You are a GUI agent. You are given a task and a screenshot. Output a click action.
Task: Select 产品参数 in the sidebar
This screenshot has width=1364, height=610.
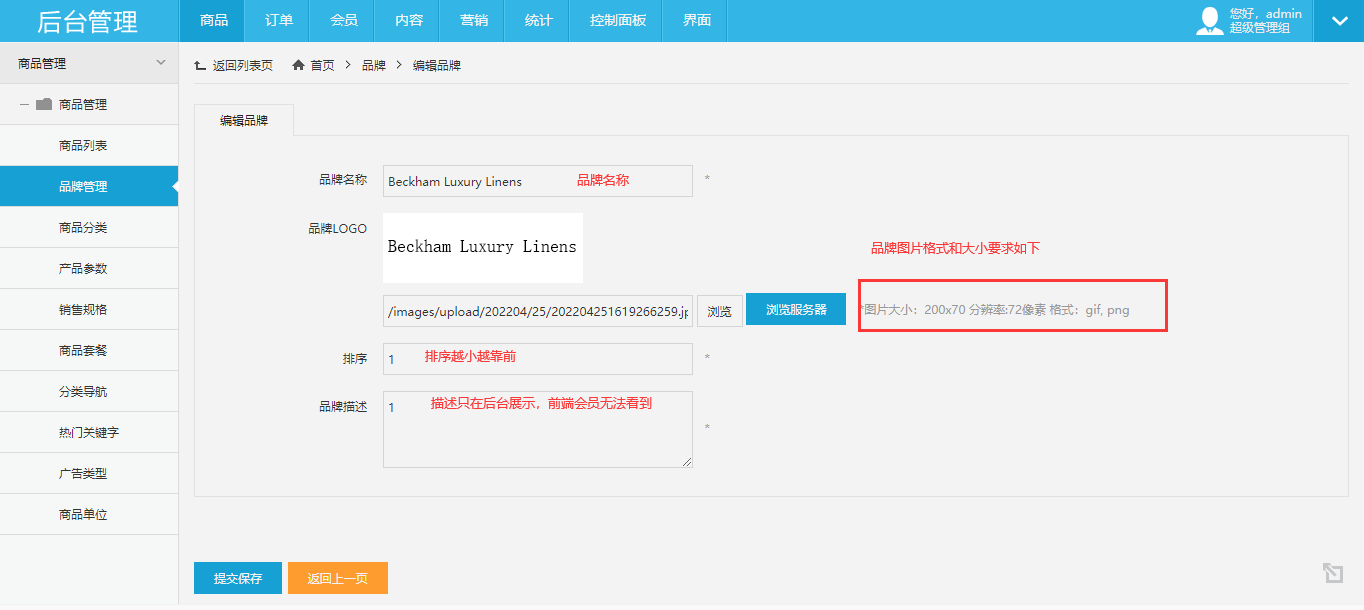(x=89, y=268)
